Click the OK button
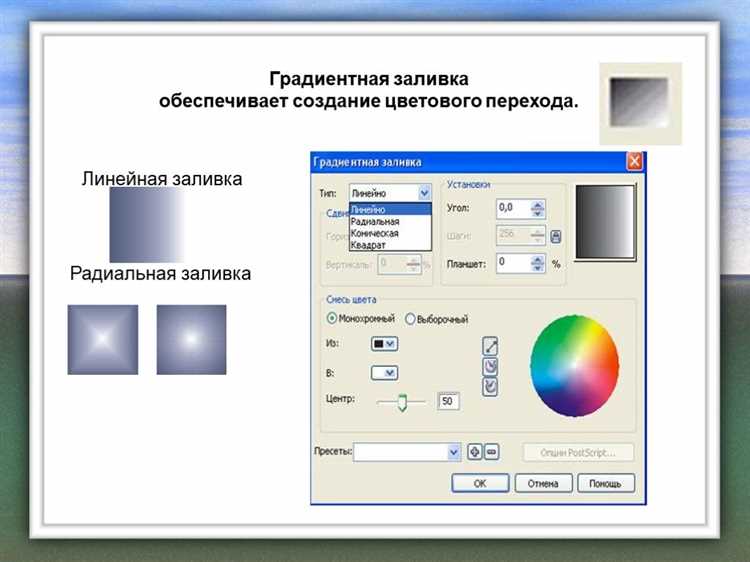 480,483
